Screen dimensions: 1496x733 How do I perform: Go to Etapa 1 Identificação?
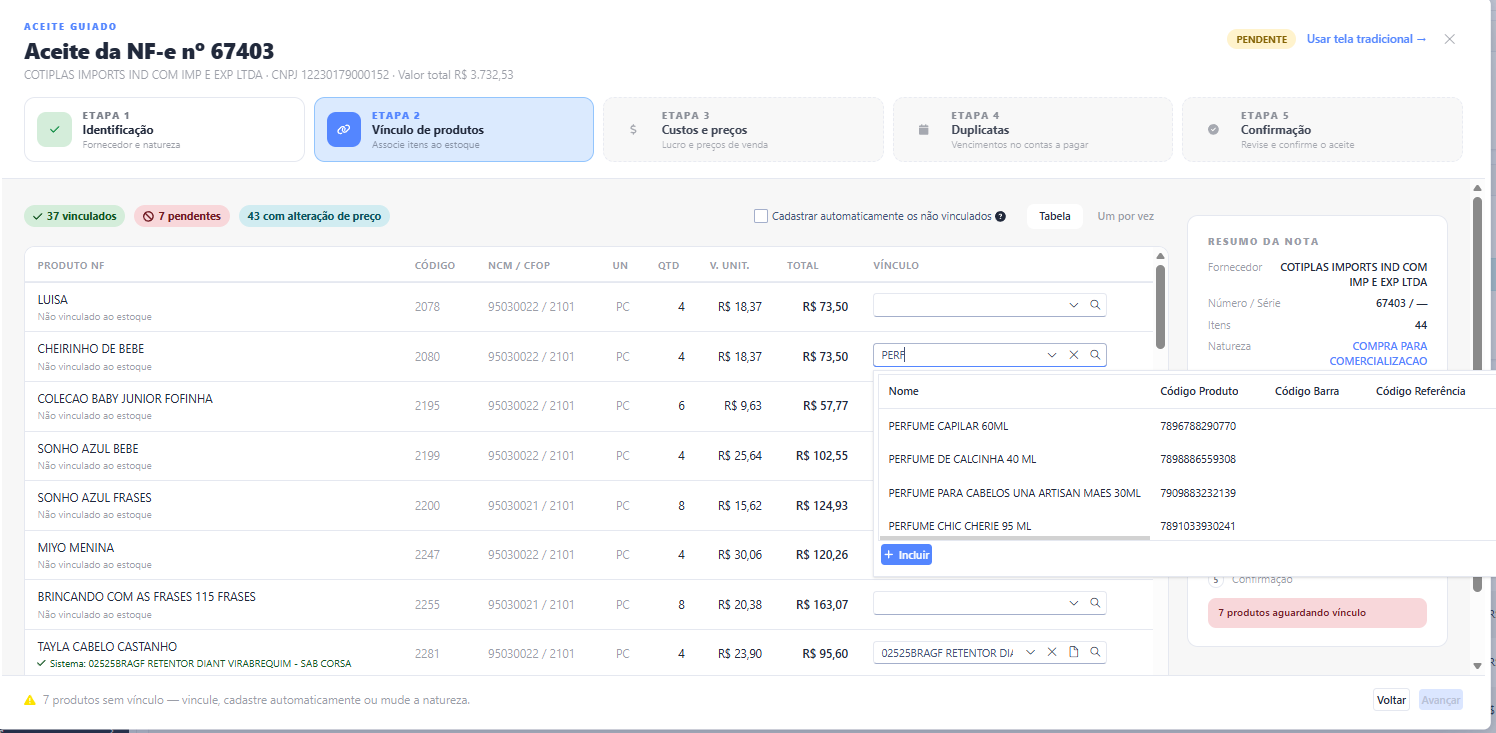coord(164,130)
